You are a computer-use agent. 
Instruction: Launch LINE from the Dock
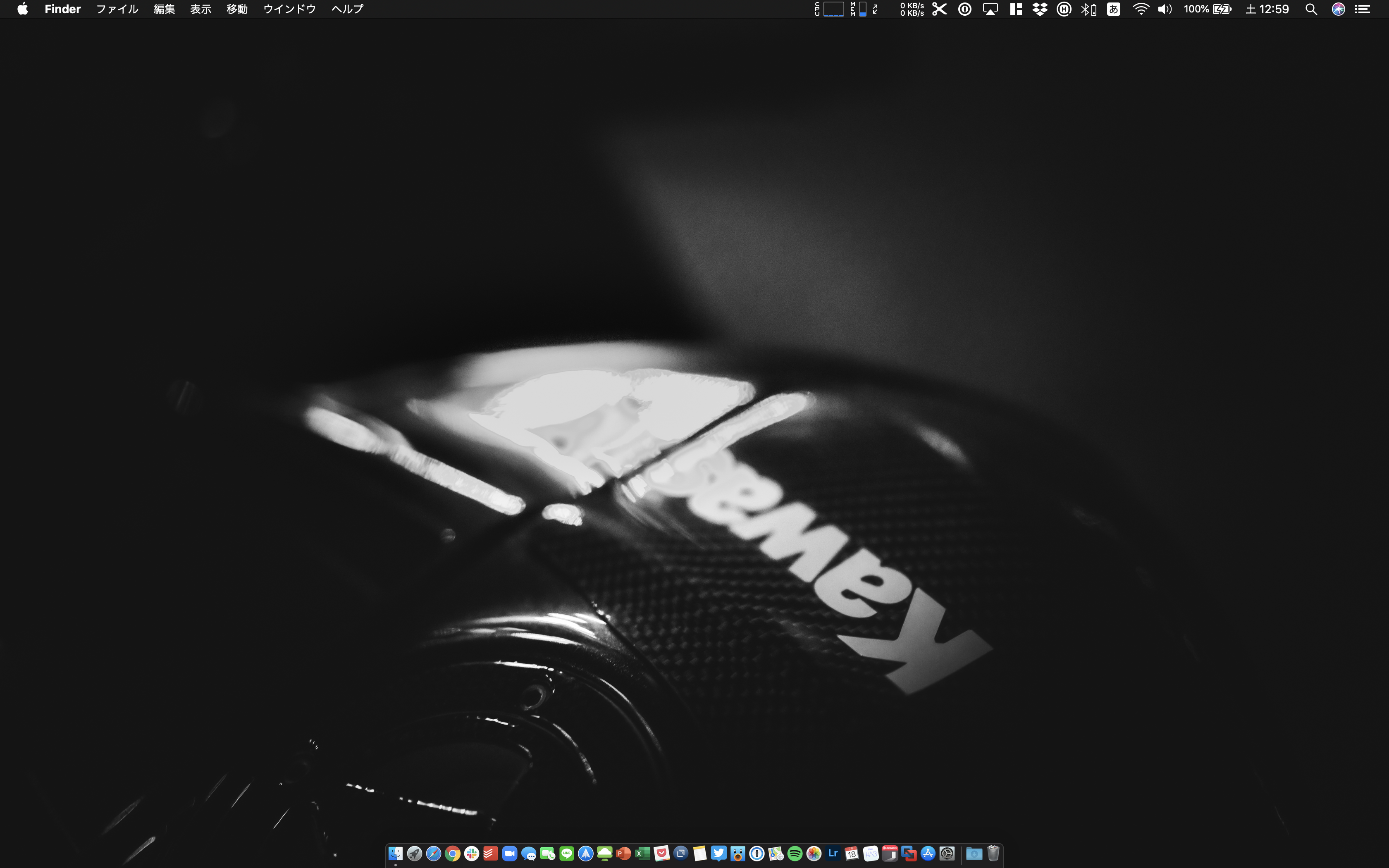[566, 854]
